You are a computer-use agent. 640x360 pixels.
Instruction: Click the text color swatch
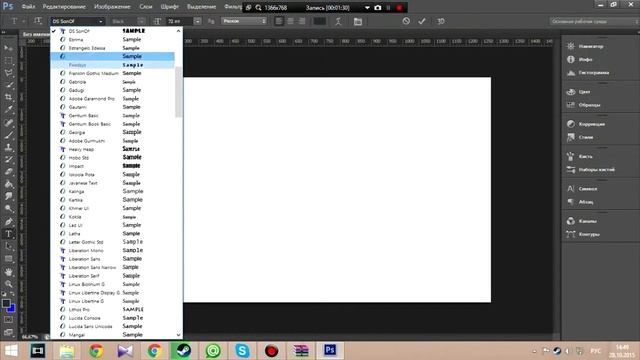(x=319, y=21)
